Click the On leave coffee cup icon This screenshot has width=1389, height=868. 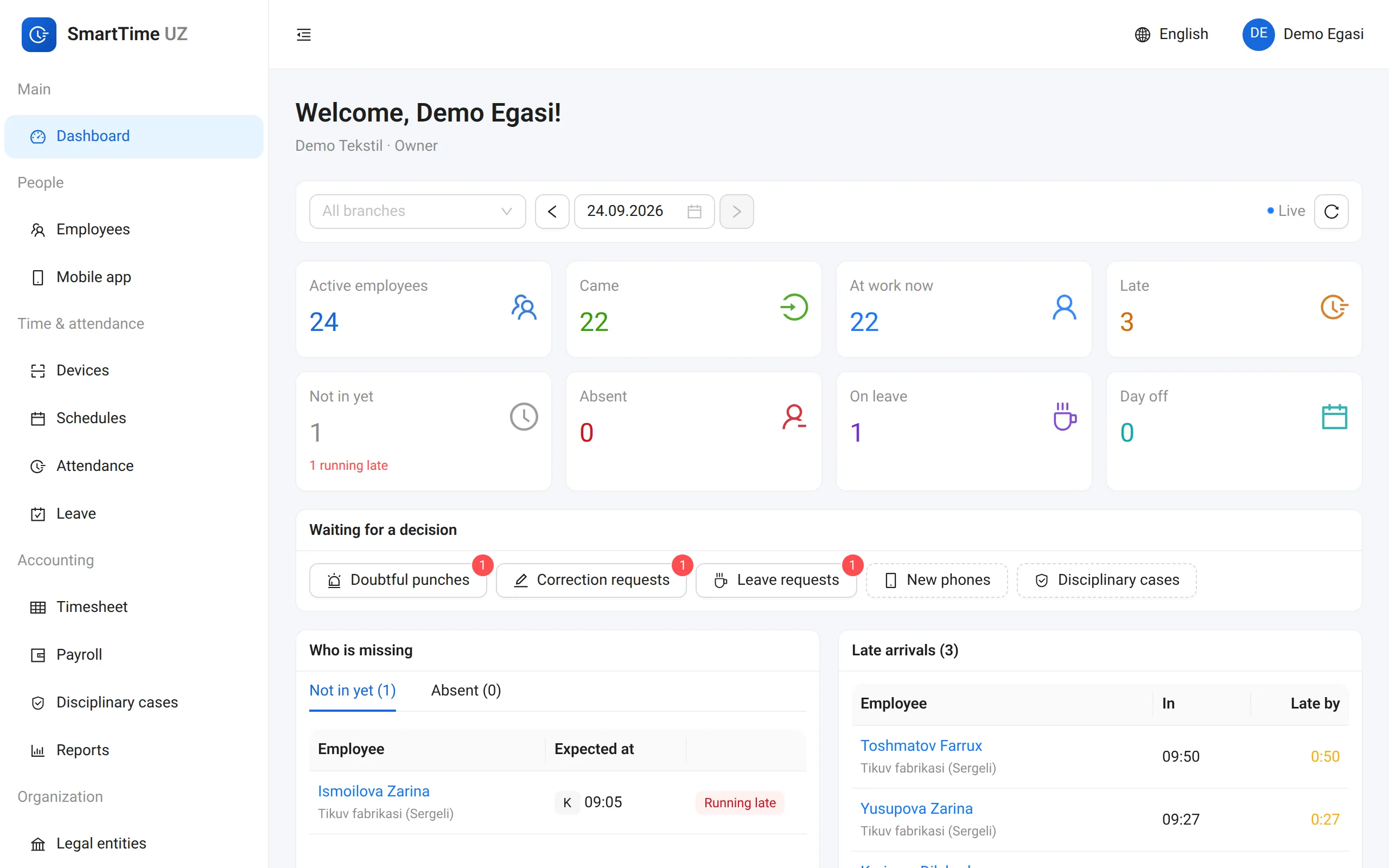tap(1065, 417)
